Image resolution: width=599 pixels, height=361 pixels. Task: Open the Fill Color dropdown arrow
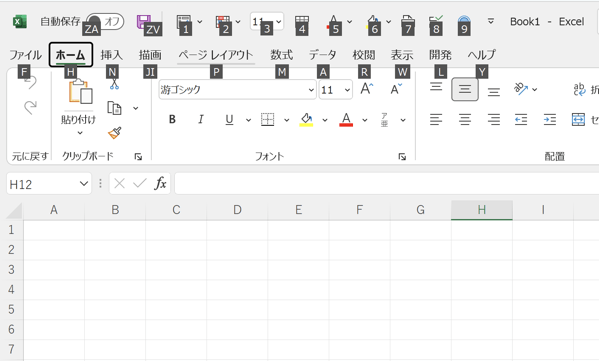(x=325, y=120)
